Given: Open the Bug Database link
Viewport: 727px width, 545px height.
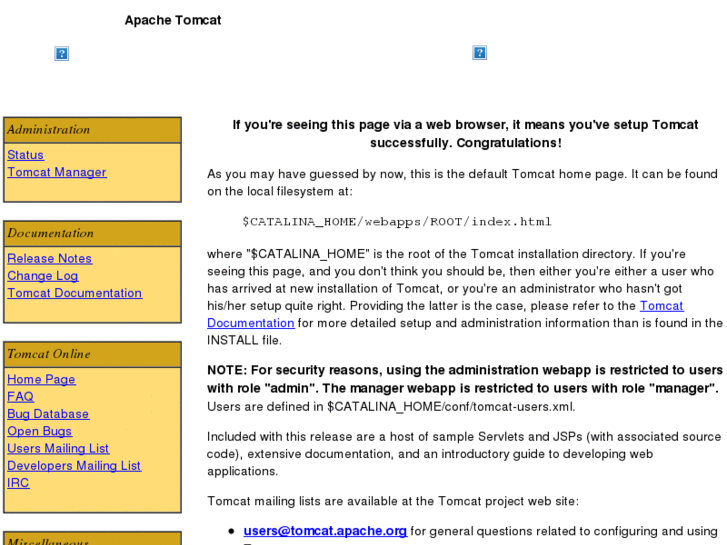Looking at the screenshot, I should point(48,414).
